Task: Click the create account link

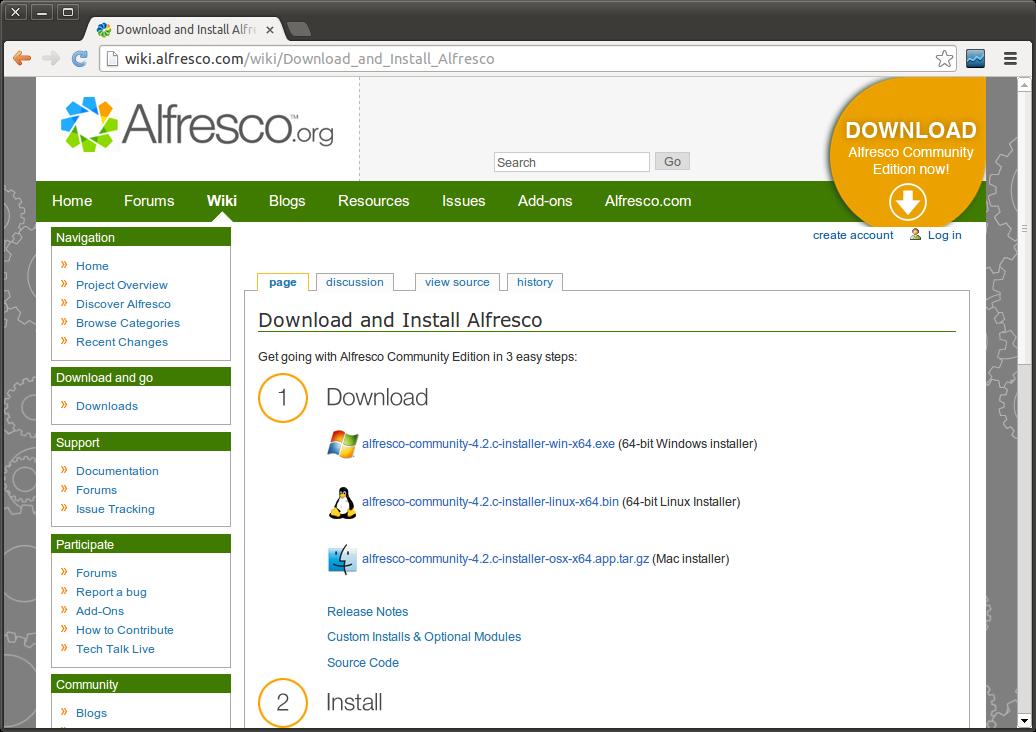Action: tap(853, 235)
